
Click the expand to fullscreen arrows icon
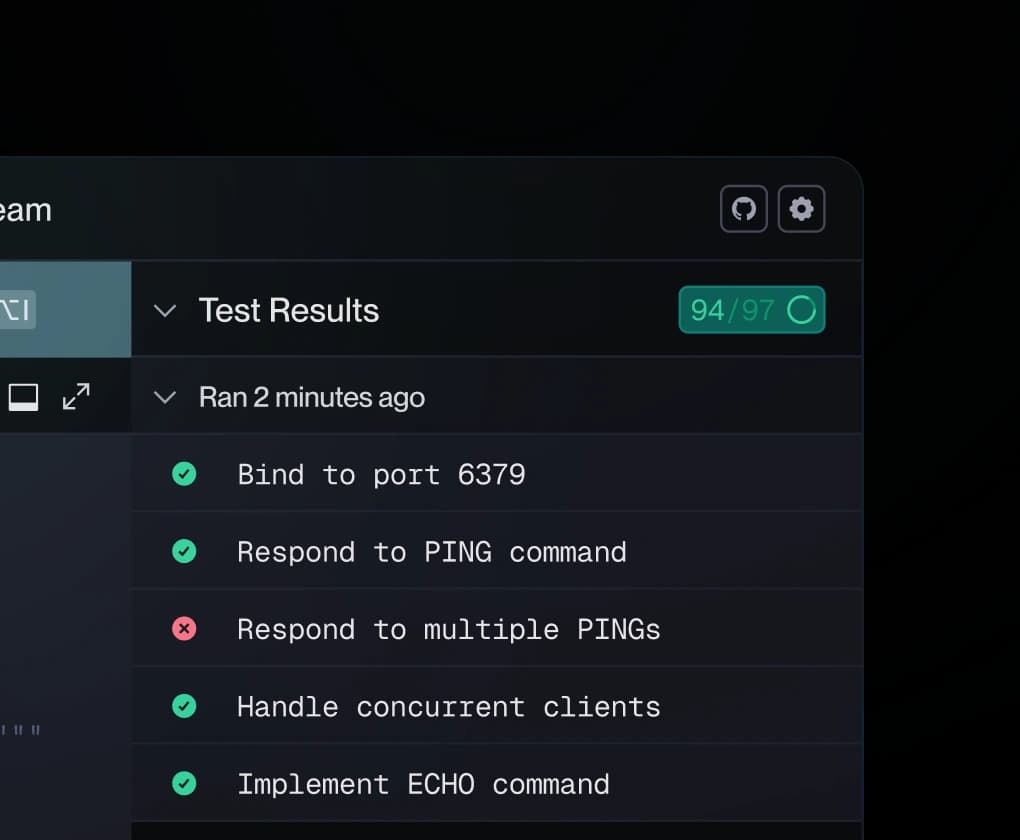pyautogui.click(x=76, y=397)
